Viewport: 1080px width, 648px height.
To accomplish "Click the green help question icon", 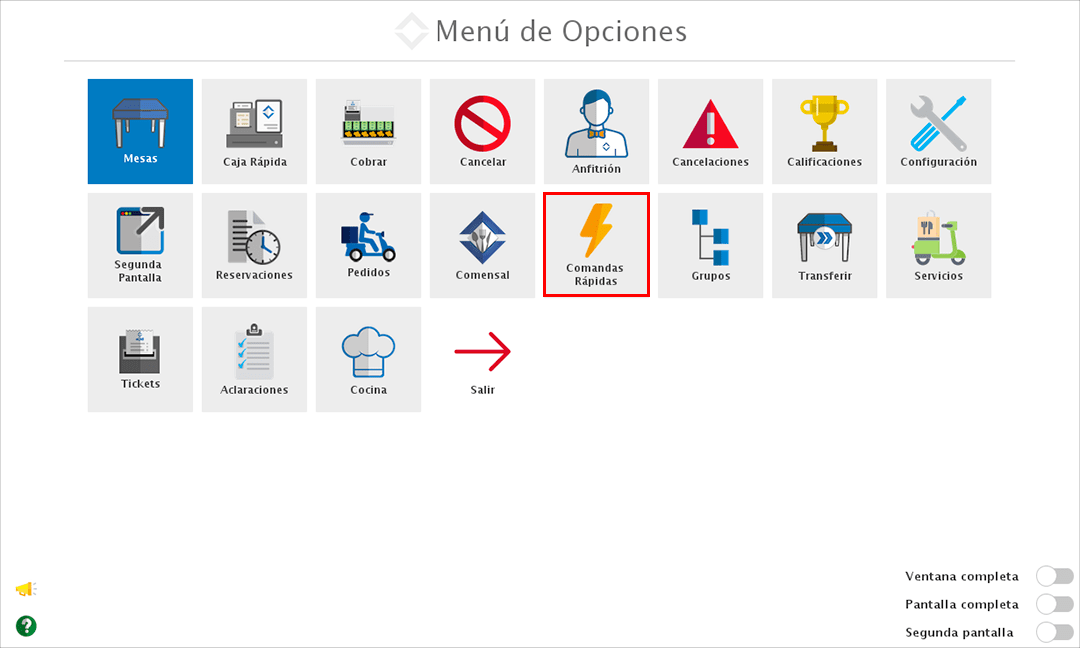I will 26,626.
